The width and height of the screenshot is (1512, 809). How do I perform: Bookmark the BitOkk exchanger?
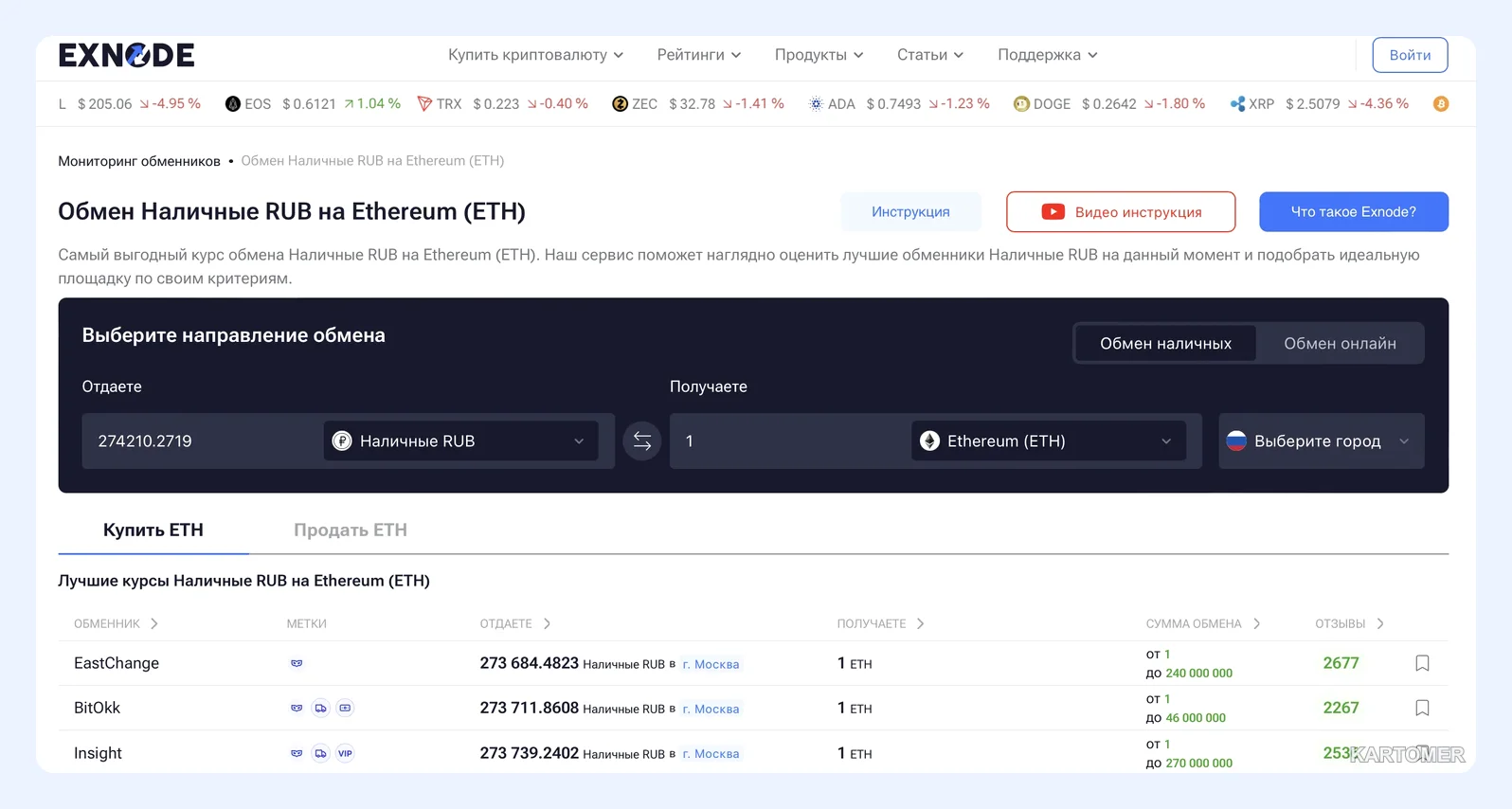[x=1422, y=708]
